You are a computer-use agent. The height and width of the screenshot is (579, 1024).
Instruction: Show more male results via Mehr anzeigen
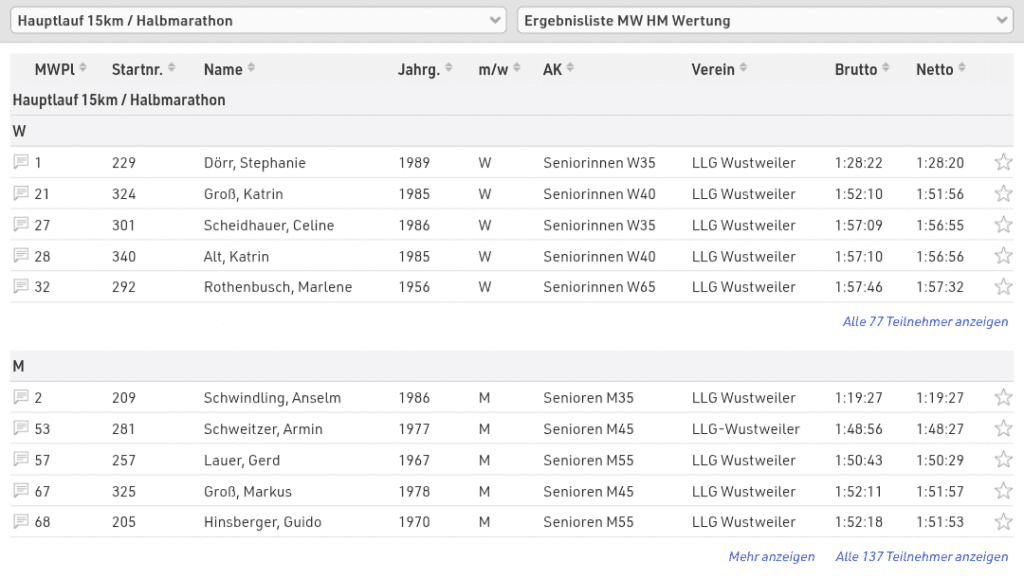point(771,557)
